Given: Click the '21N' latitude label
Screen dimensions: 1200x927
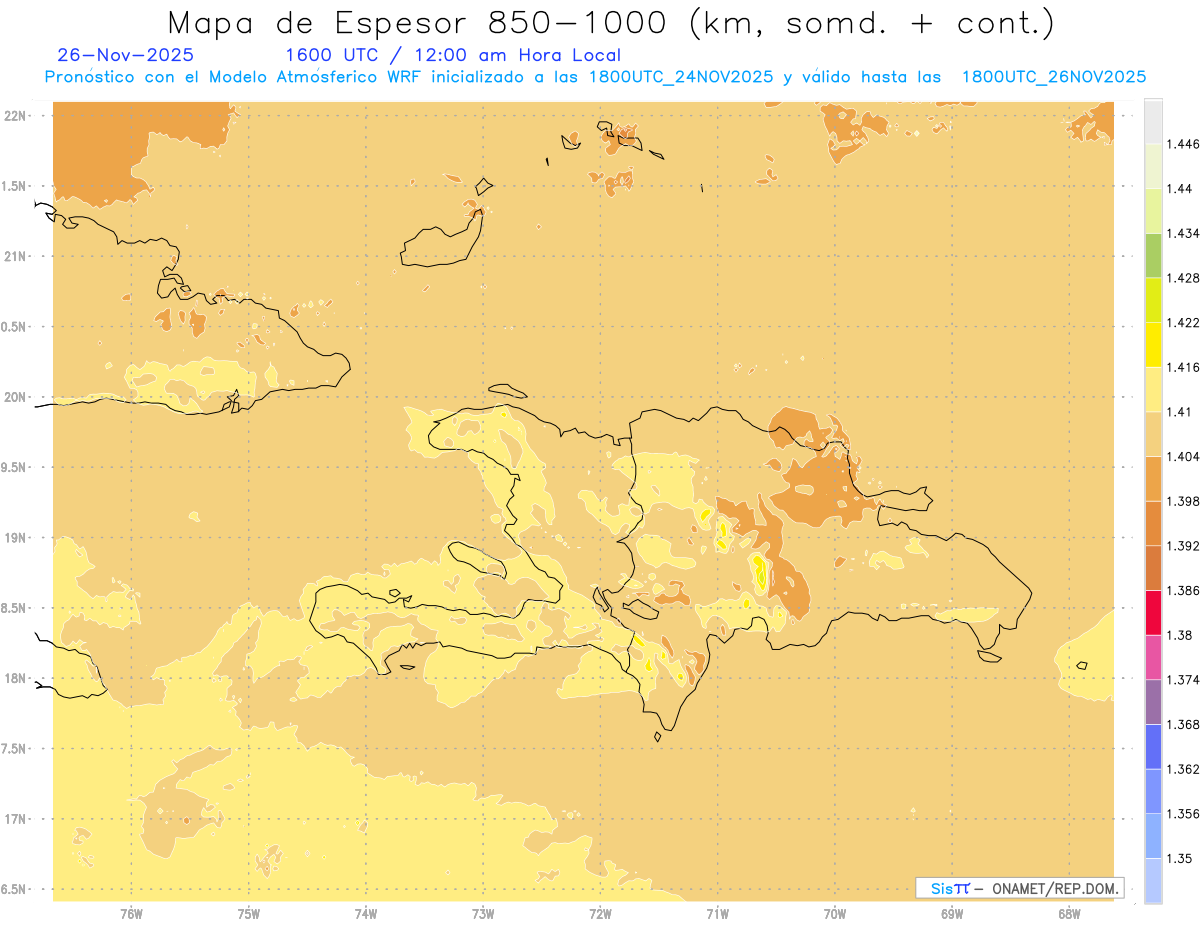Looking at the screenshot, I should point(15,256).
